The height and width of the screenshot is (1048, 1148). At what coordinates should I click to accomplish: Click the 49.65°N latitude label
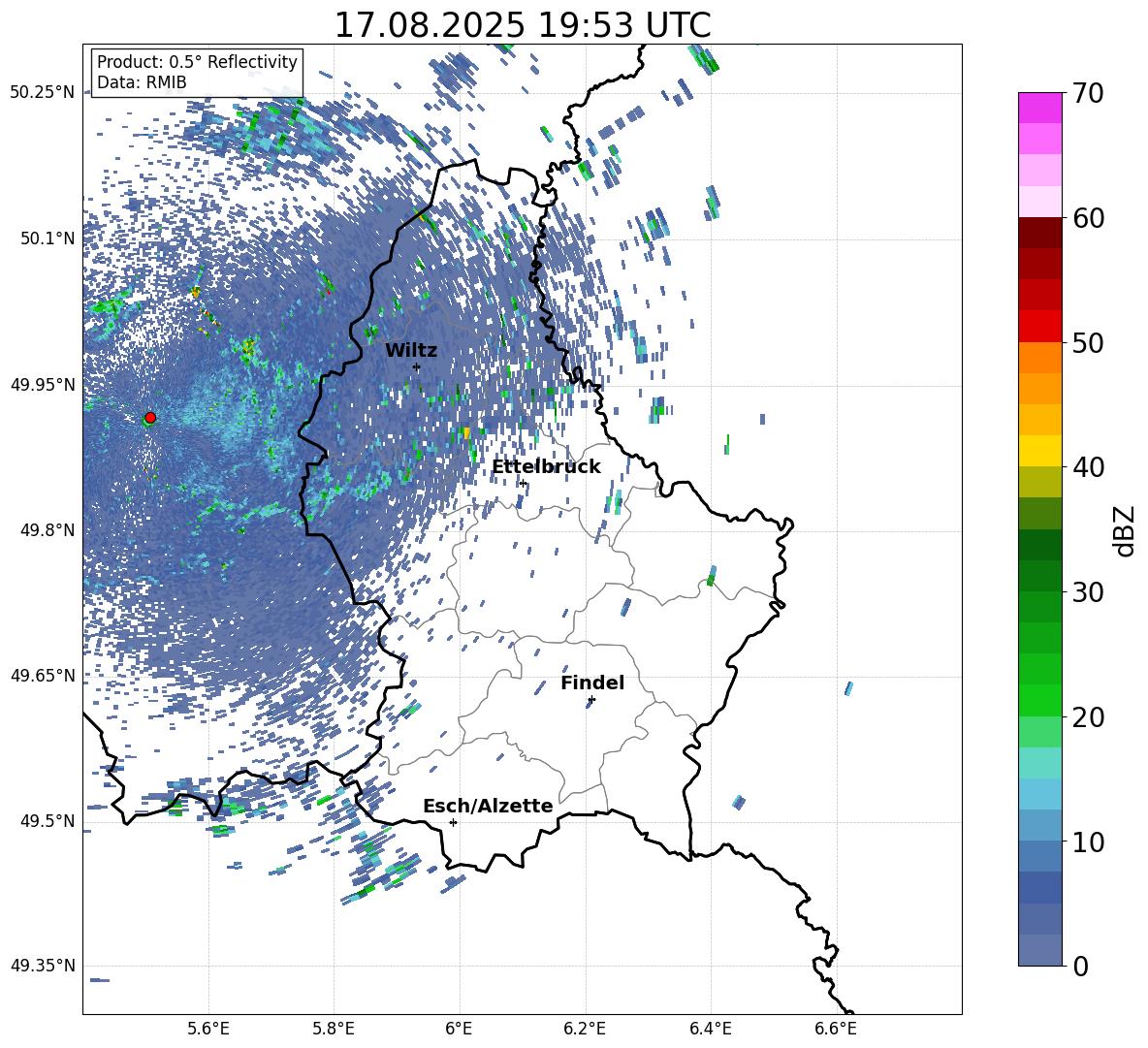43,676
